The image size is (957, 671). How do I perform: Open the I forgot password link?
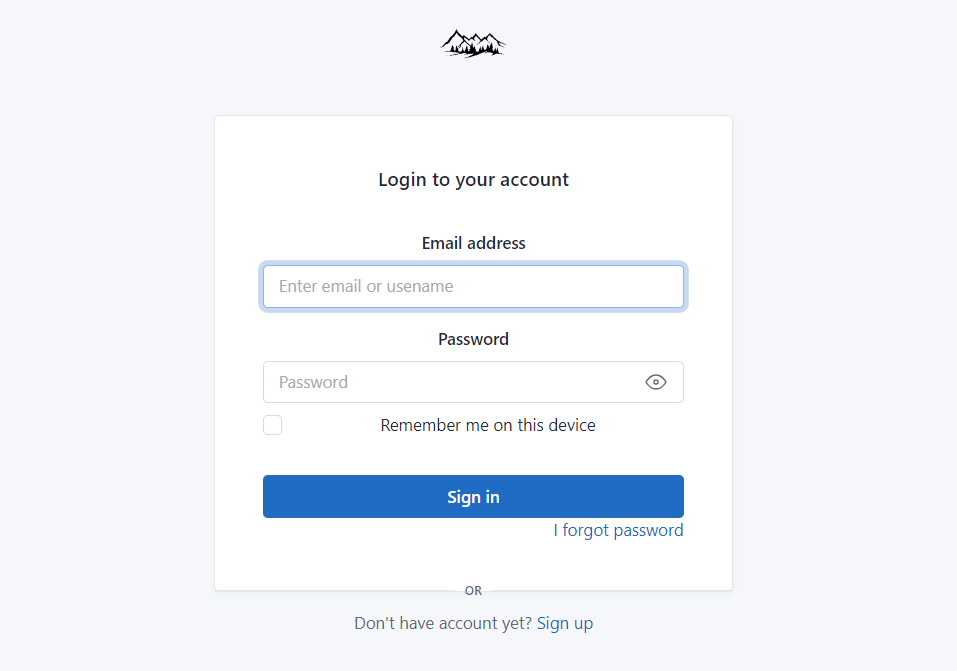pyautogui.click(x=618, y=530)
